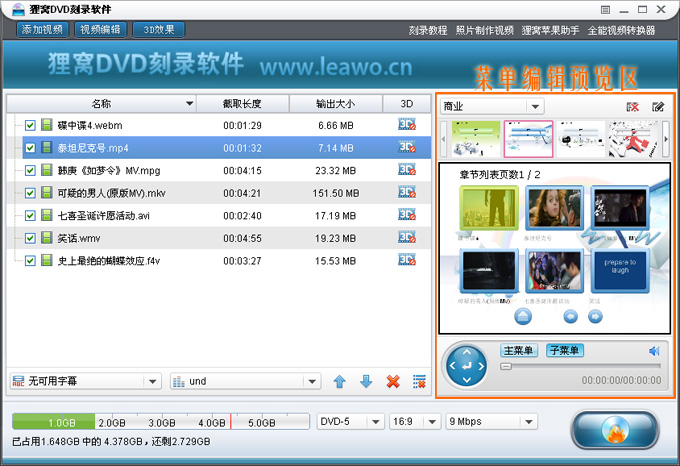Click the 名称 column sort arrow
This screenshot has height=466, width=680.
tap(189, 104)
